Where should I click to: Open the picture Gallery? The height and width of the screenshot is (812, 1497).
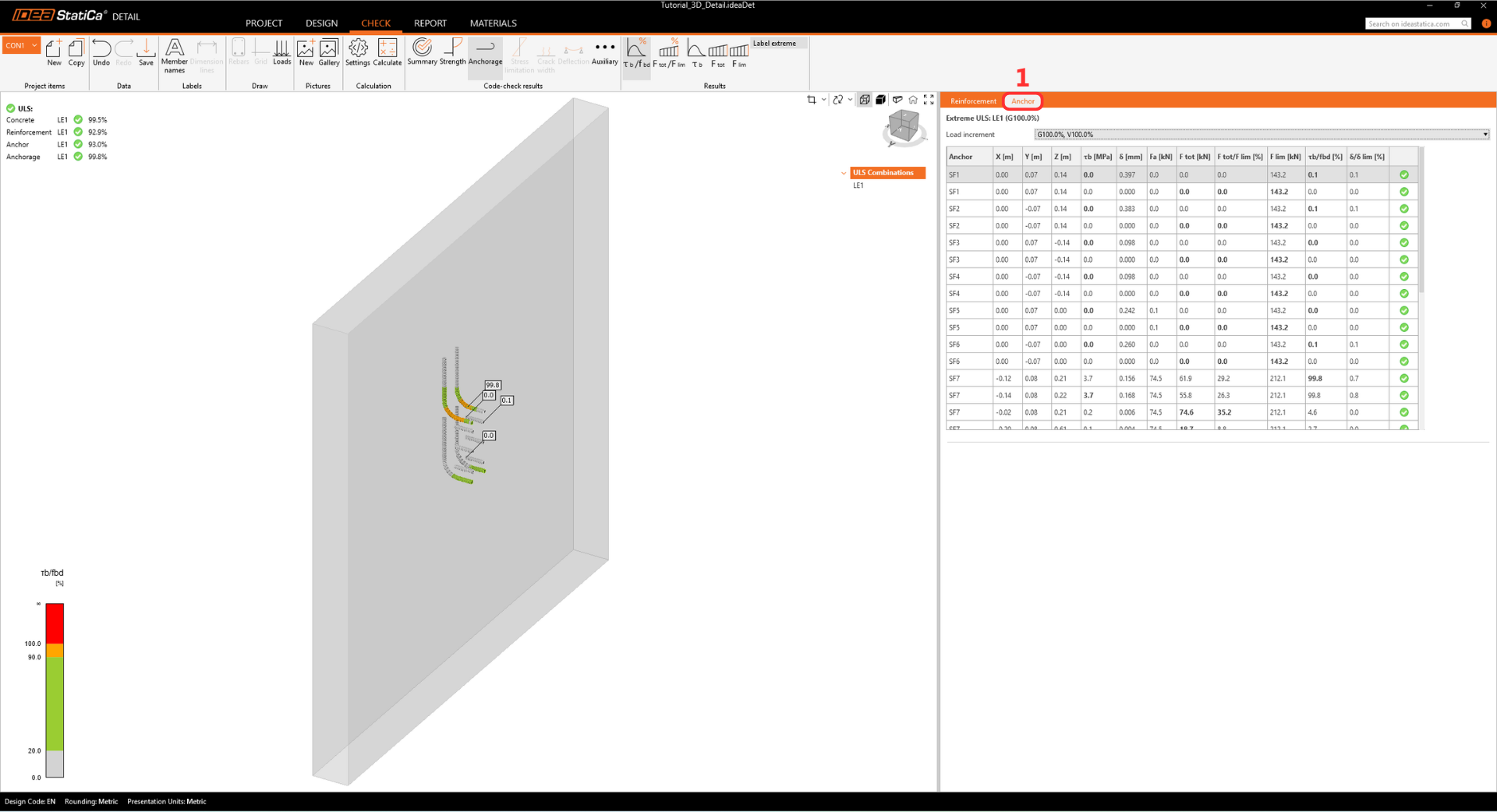[x=329, y=52]
